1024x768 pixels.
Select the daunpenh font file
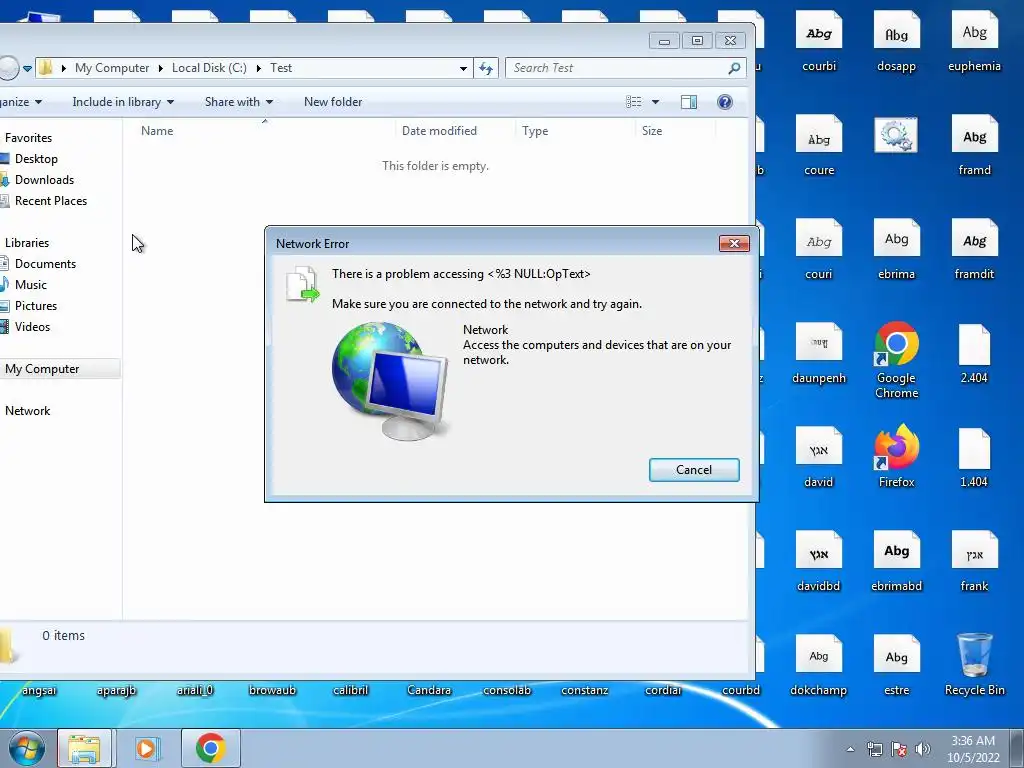(x=818, y=353)
